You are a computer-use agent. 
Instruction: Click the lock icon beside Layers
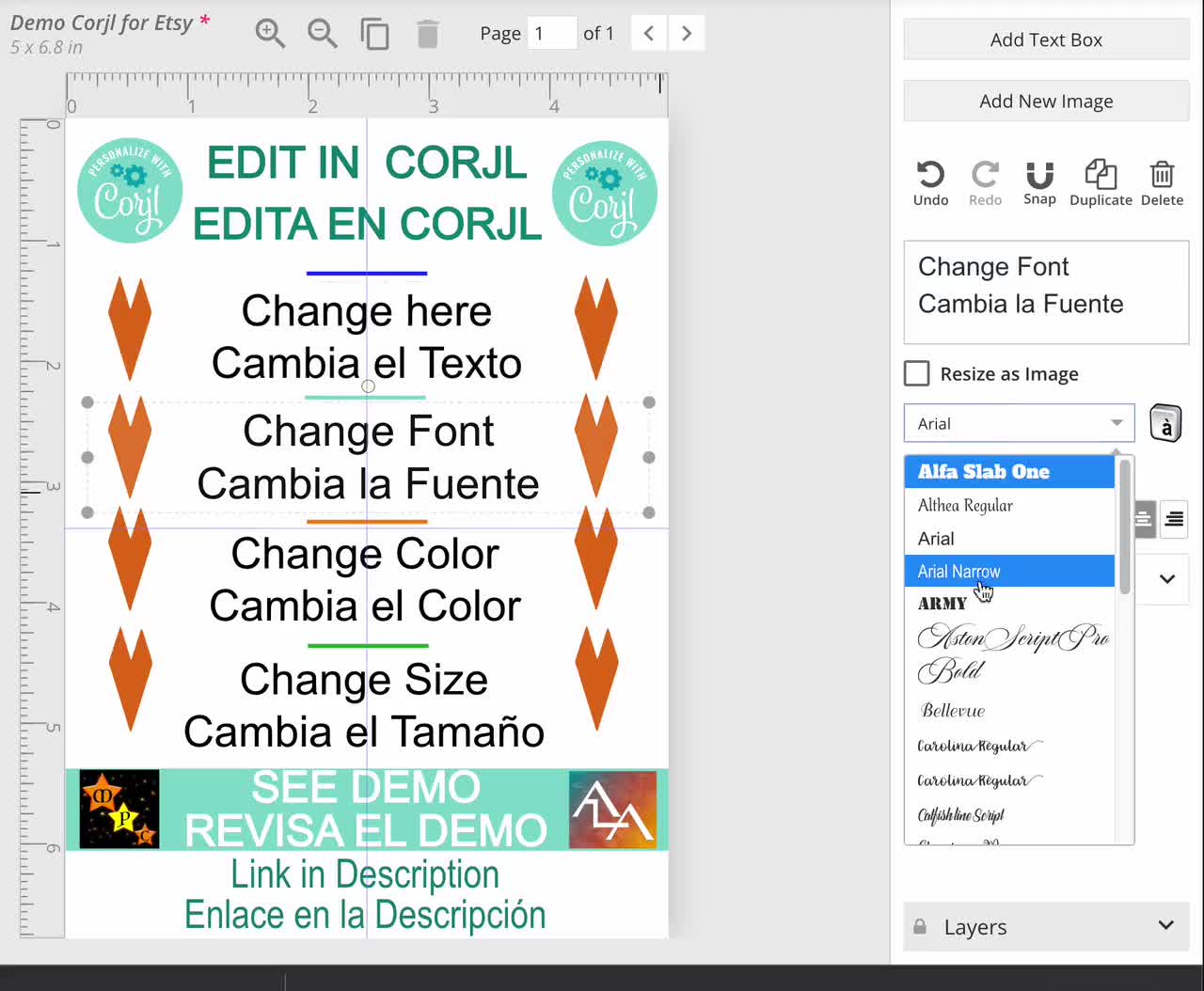(920, 926)
